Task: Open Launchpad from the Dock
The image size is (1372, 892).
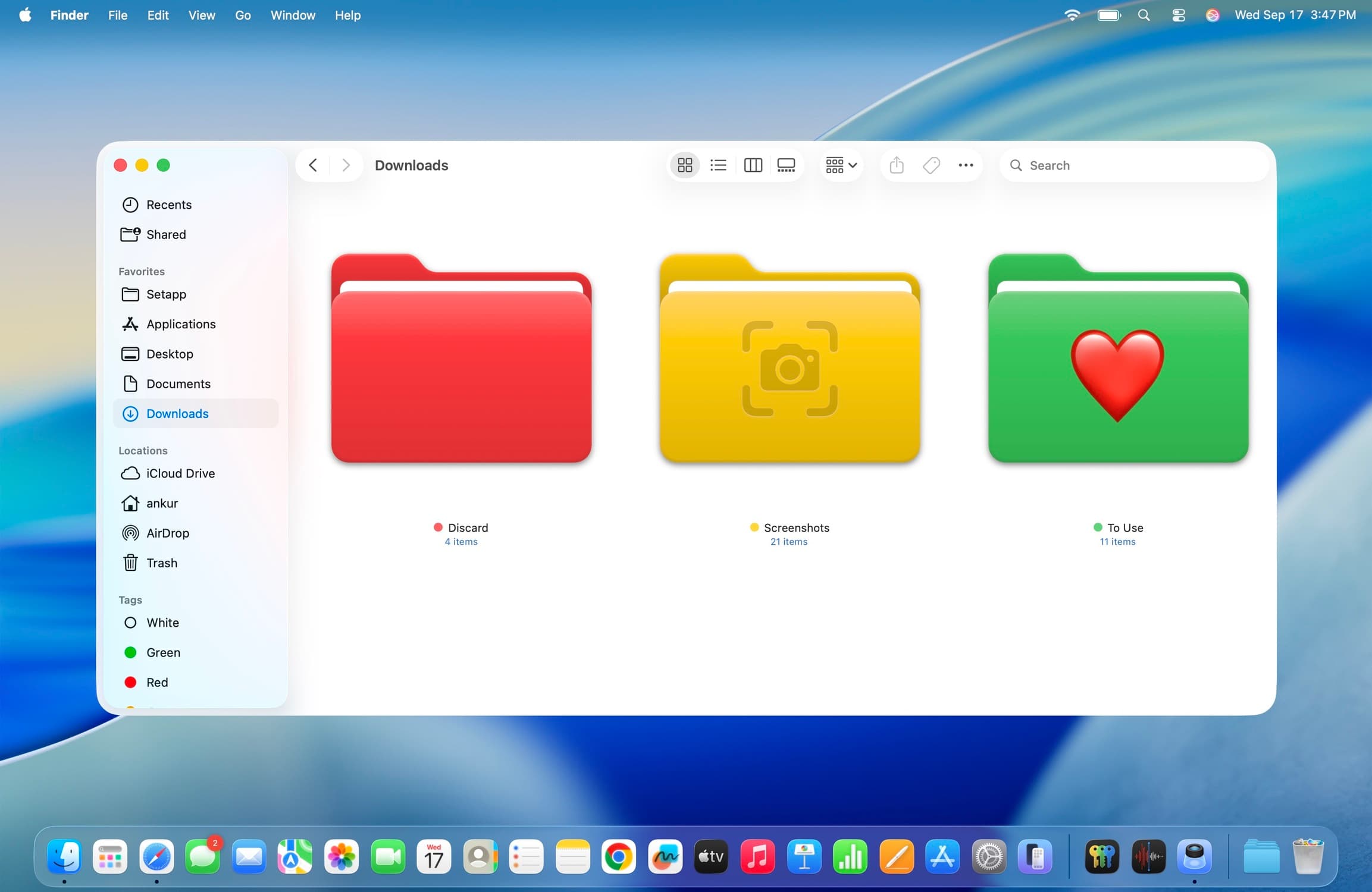Action: point(111,856)
